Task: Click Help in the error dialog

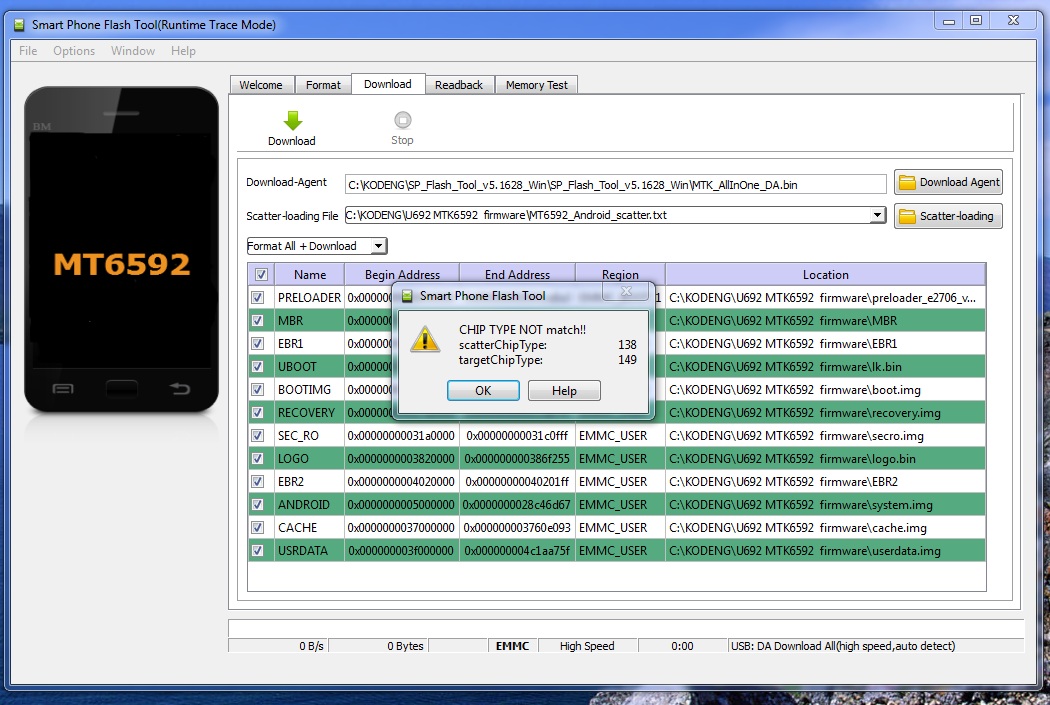Action: tap(564, 391)
